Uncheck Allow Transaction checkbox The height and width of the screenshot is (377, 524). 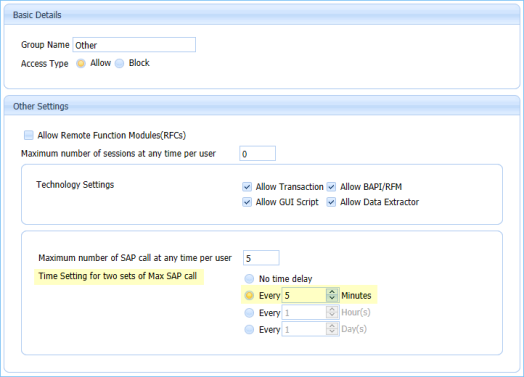(247, 186)
